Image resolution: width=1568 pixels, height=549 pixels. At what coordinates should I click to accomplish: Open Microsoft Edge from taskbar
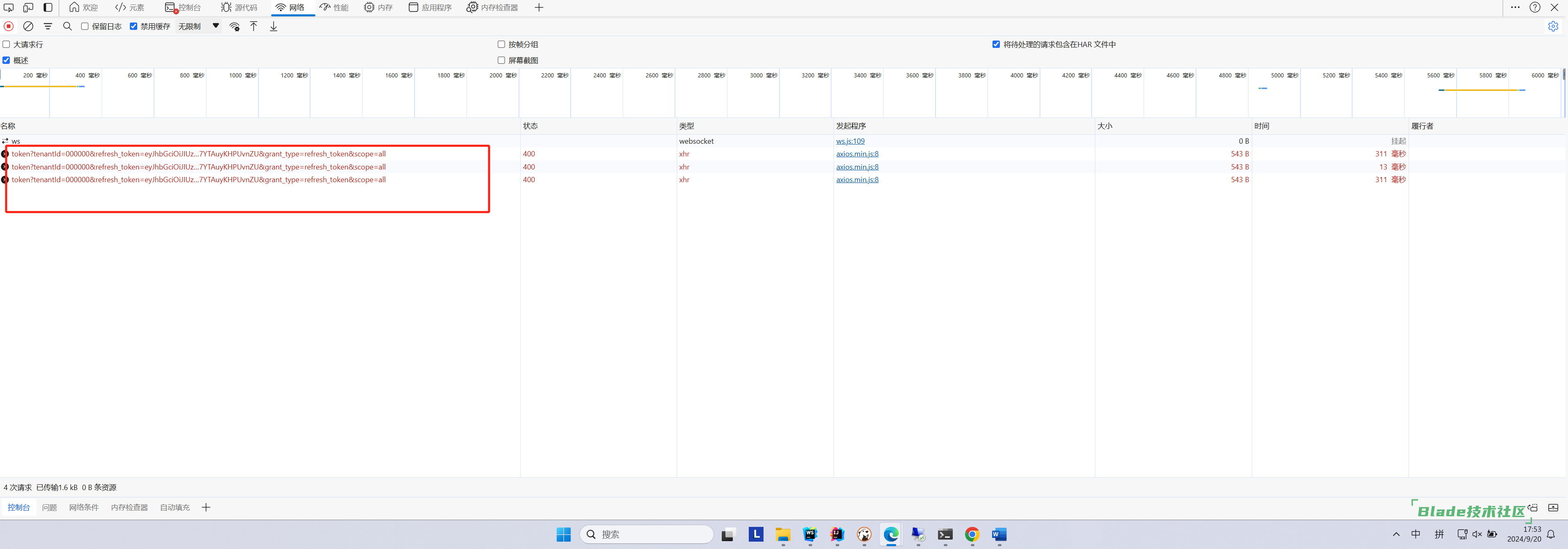(x=891, y=534)
